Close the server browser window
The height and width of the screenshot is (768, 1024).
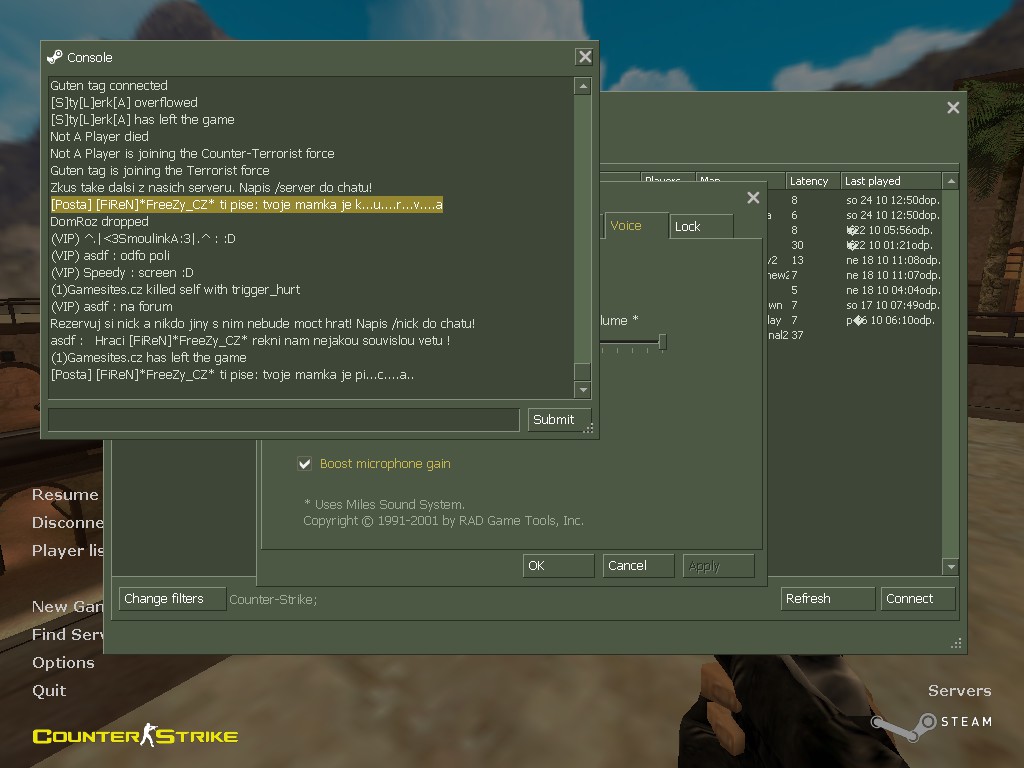click(953, 108)
